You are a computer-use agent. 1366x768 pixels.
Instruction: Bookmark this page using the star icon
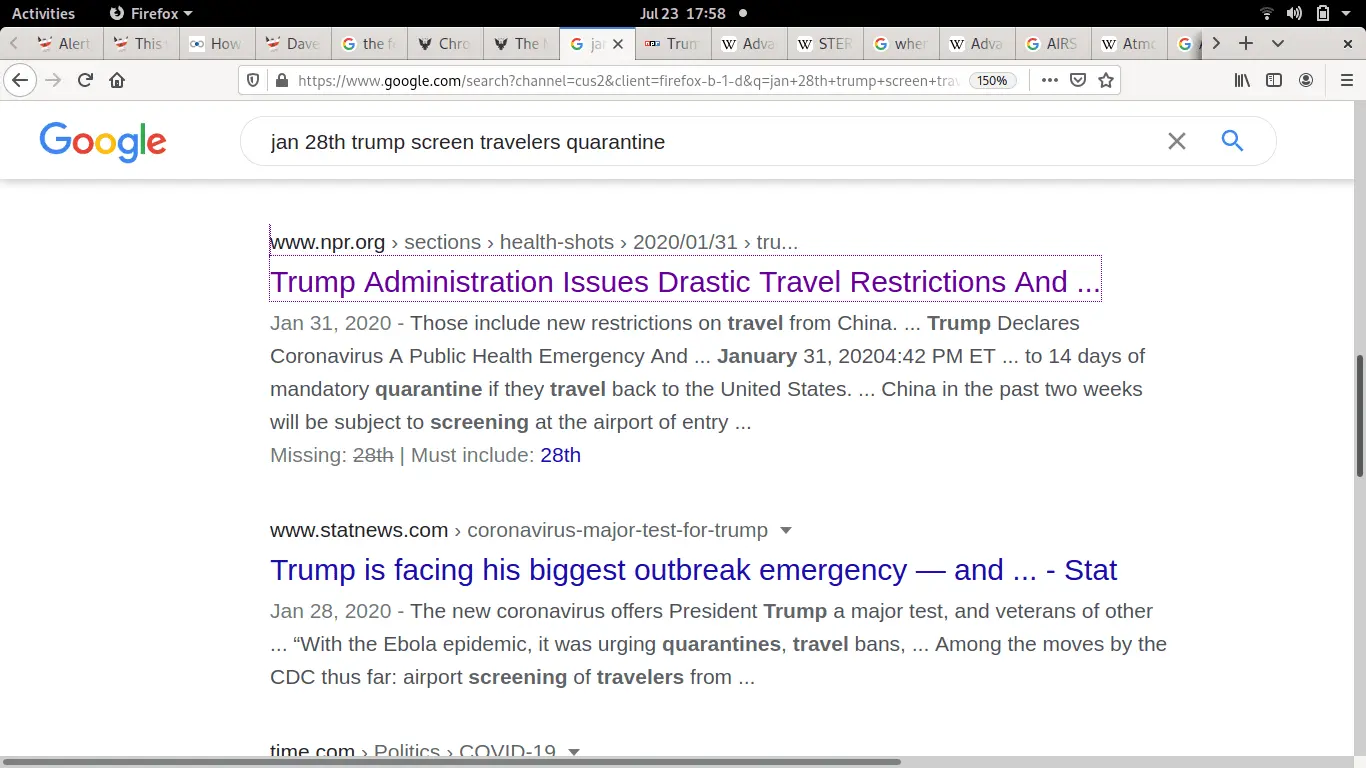pyautogui.click(x=1106, y=80)
